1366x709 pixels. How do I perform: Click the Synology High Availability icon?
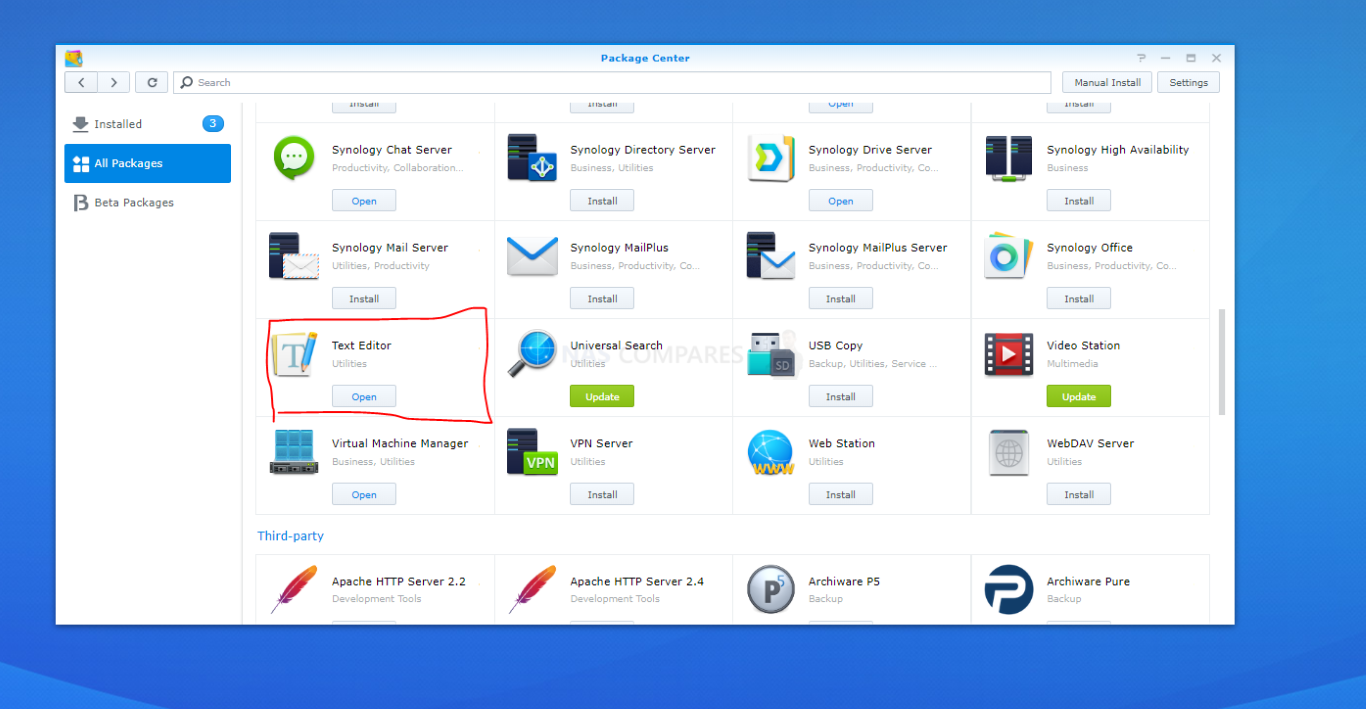pos(1008,158)
